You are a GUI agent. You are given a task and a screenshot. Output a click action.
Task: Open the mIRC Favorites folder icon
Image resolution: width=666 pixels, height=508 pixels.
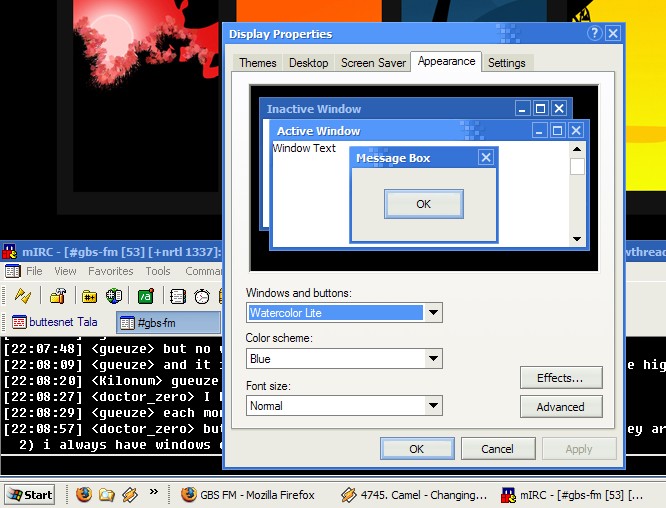coord(89,296)
